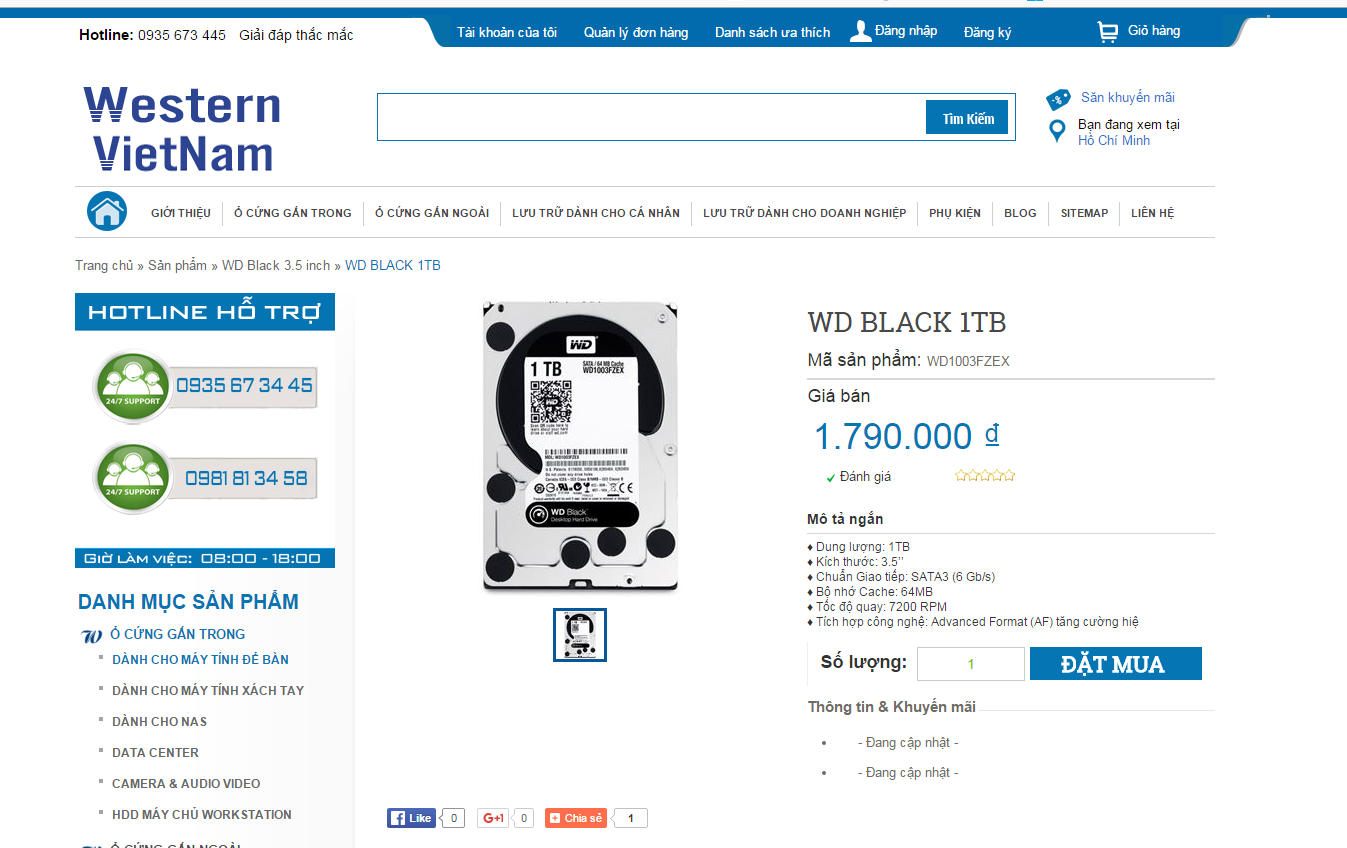Click the Western VietNam logo
The height and width of the screenshot is (848, 1347).
(182, 128)
